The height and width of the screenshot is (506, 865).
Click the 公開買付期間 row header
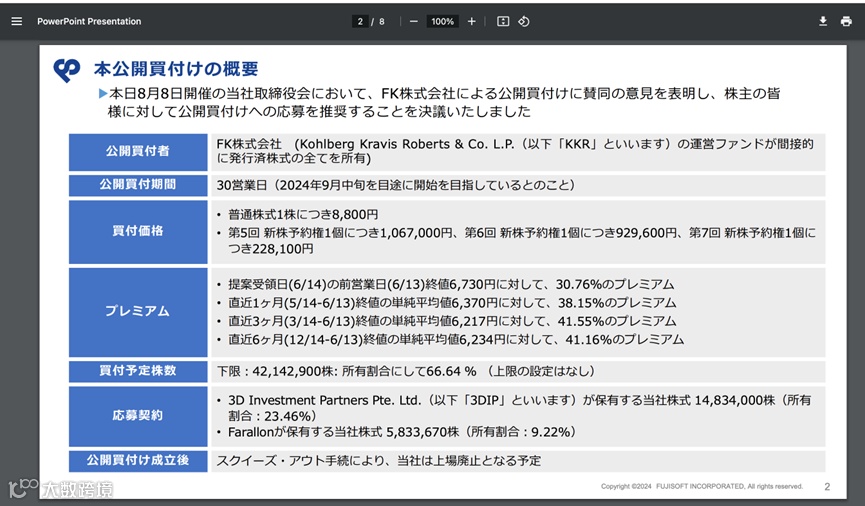tap(138, 185)
